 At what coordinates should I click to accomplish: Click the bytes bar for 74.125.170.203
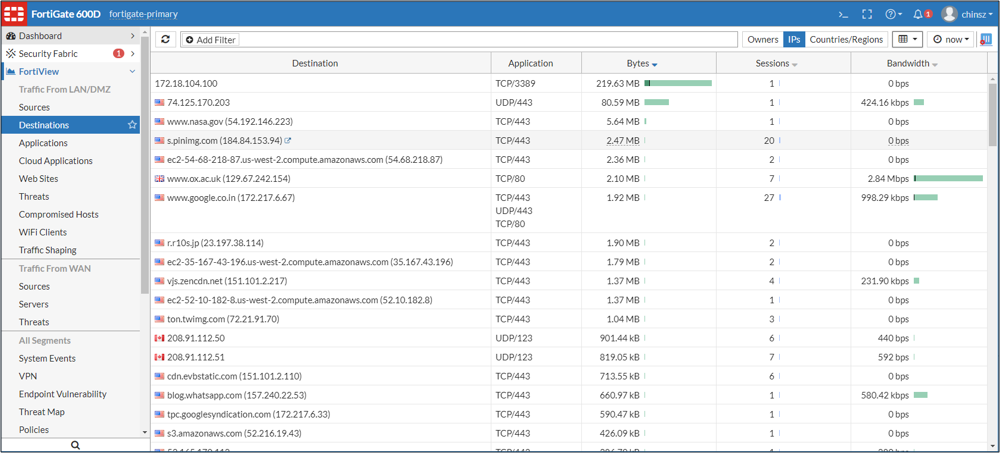(x=656, y=102)
